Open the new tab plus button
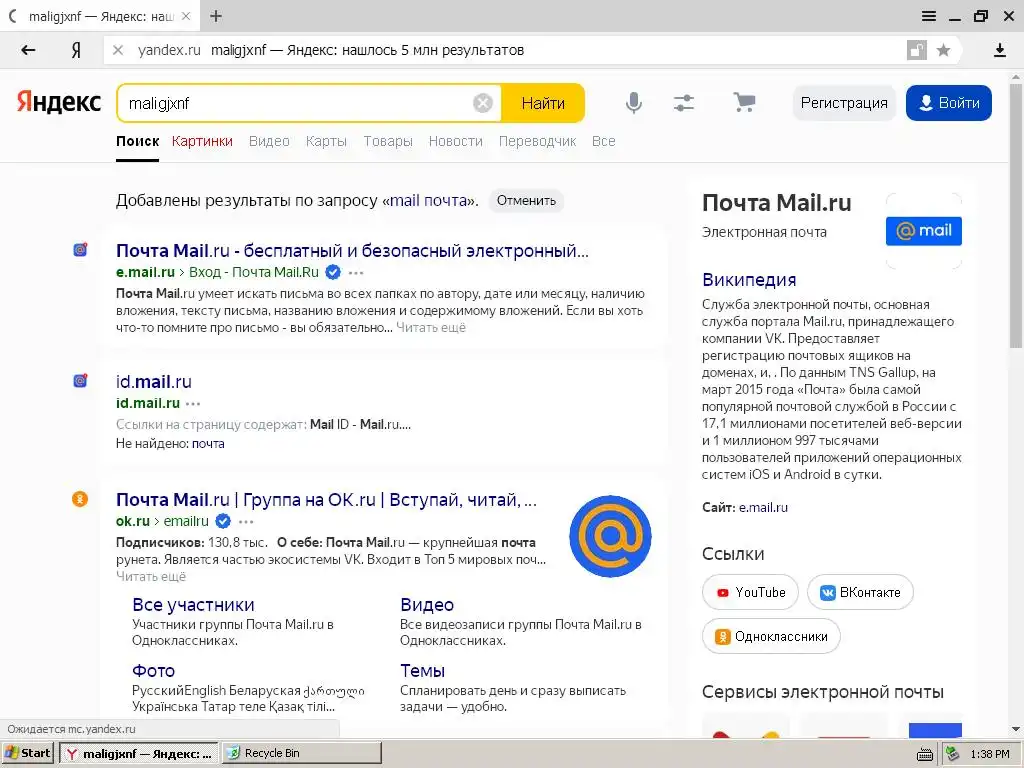1024x768 pixels. coord(216,16)
